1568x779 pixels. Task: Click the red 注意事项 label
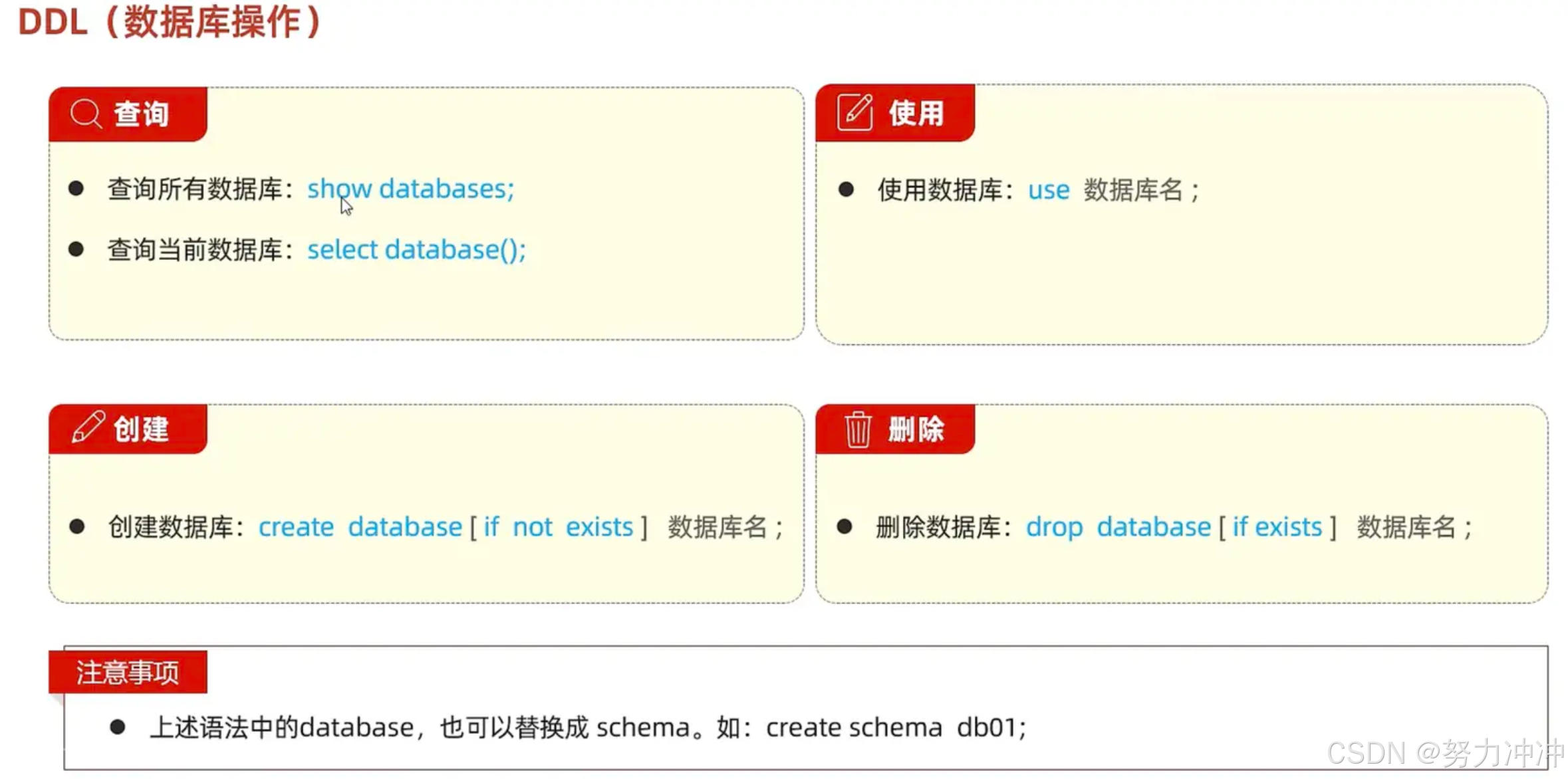(x=128, y=672)
